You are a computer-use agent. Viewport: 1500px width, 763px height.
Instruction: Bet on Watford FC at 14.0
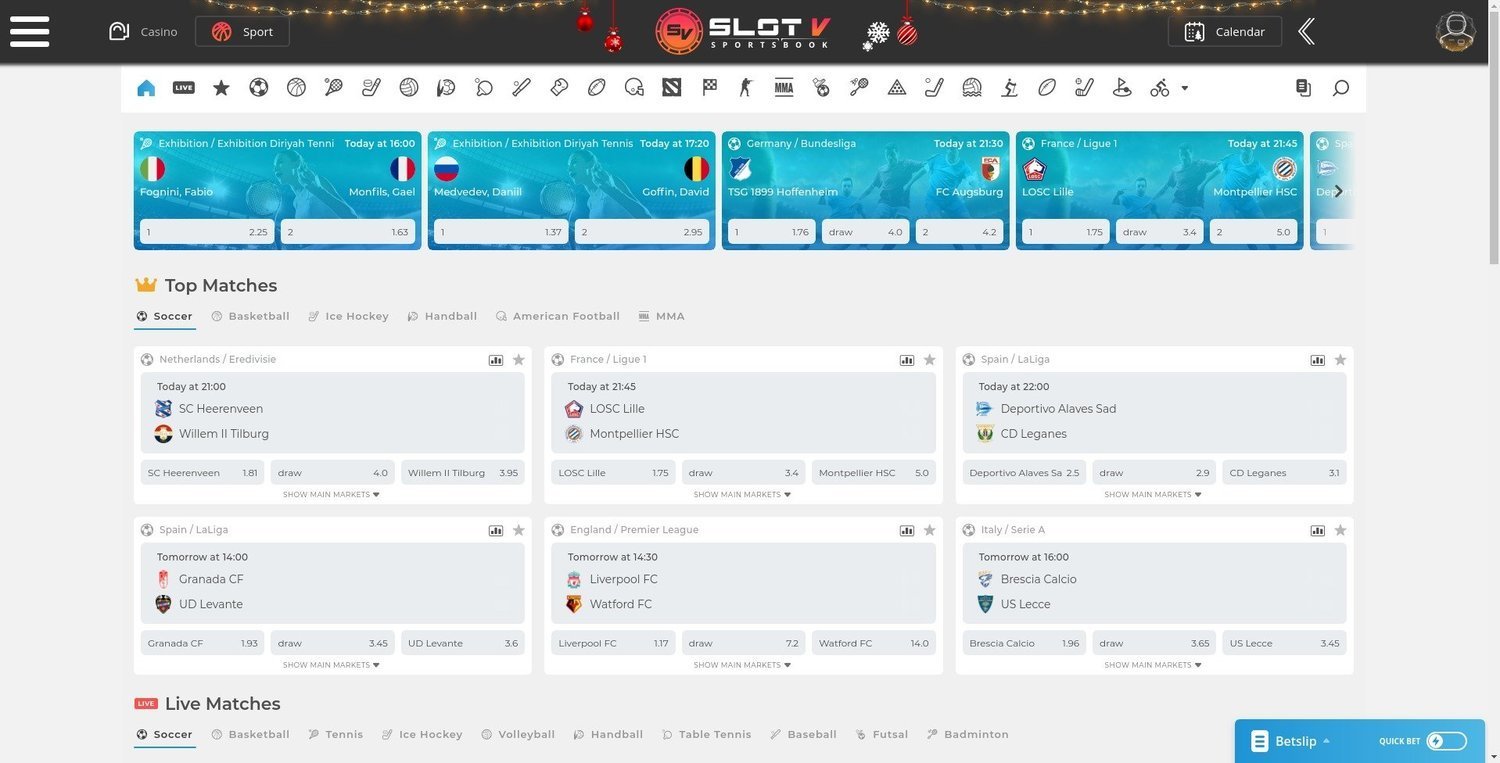pyautogui.click(x=874, y=643)
